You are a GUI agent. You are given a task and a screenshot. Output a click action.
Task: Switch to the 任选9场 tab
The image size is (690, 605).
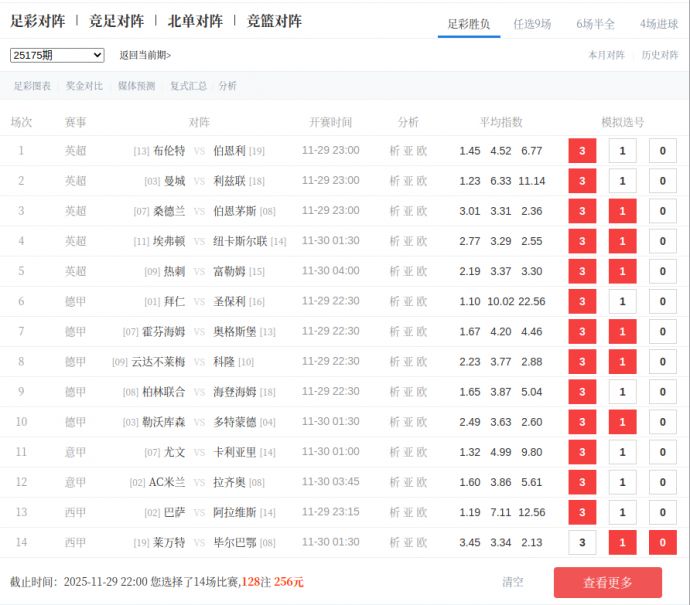pyautogui.click(x=532, y=24)
